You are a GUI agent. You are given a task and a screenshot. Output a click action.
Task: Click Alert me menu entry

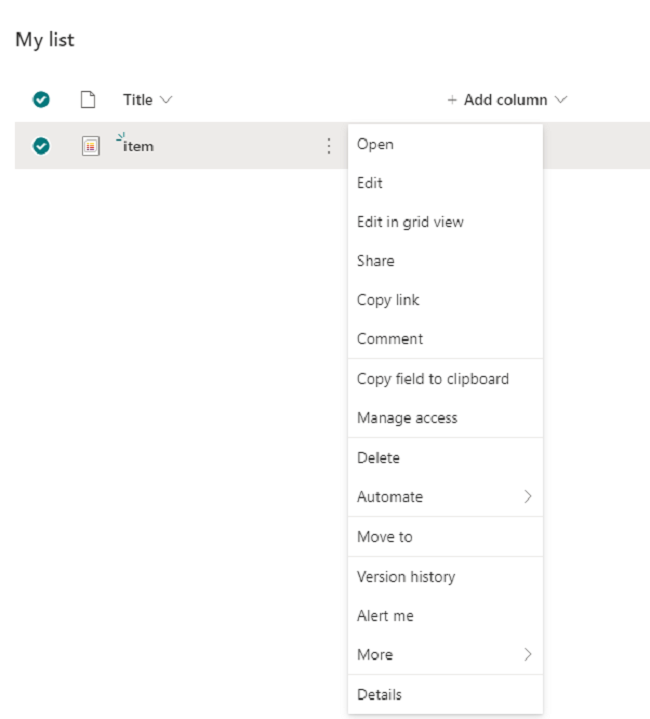[x=446, y=615]
